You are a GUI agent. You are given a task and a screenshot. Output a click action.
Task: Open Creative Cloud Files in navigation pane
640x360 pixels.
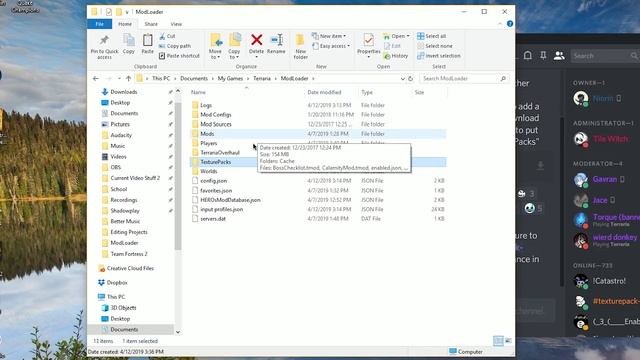[x=130, y=268]
